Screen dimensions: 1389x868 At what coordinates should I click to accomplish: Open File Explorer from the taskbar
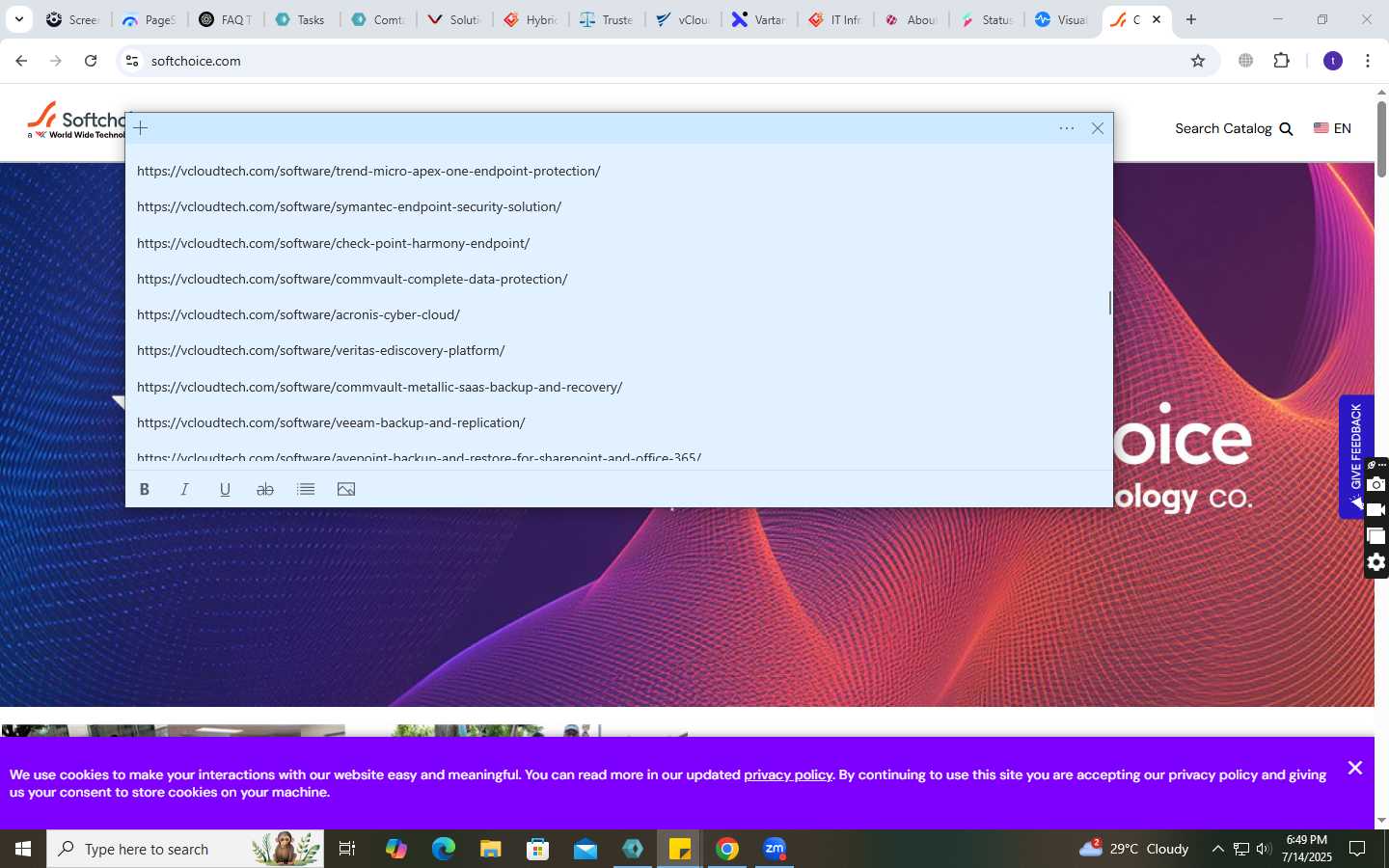click(x=491, y=849)
